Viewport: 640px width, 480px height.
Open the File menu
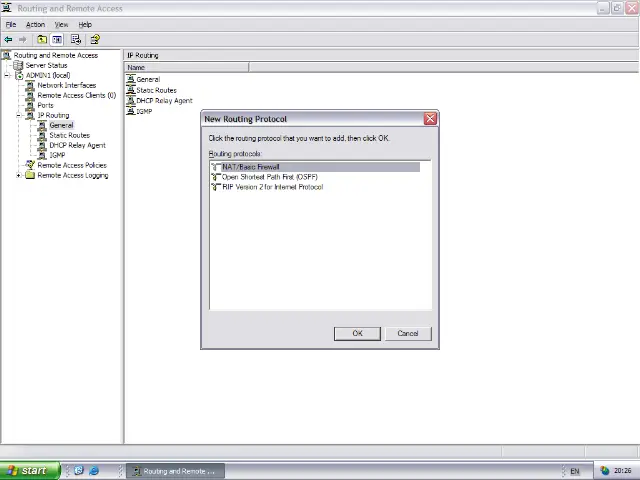pos(11,24)
